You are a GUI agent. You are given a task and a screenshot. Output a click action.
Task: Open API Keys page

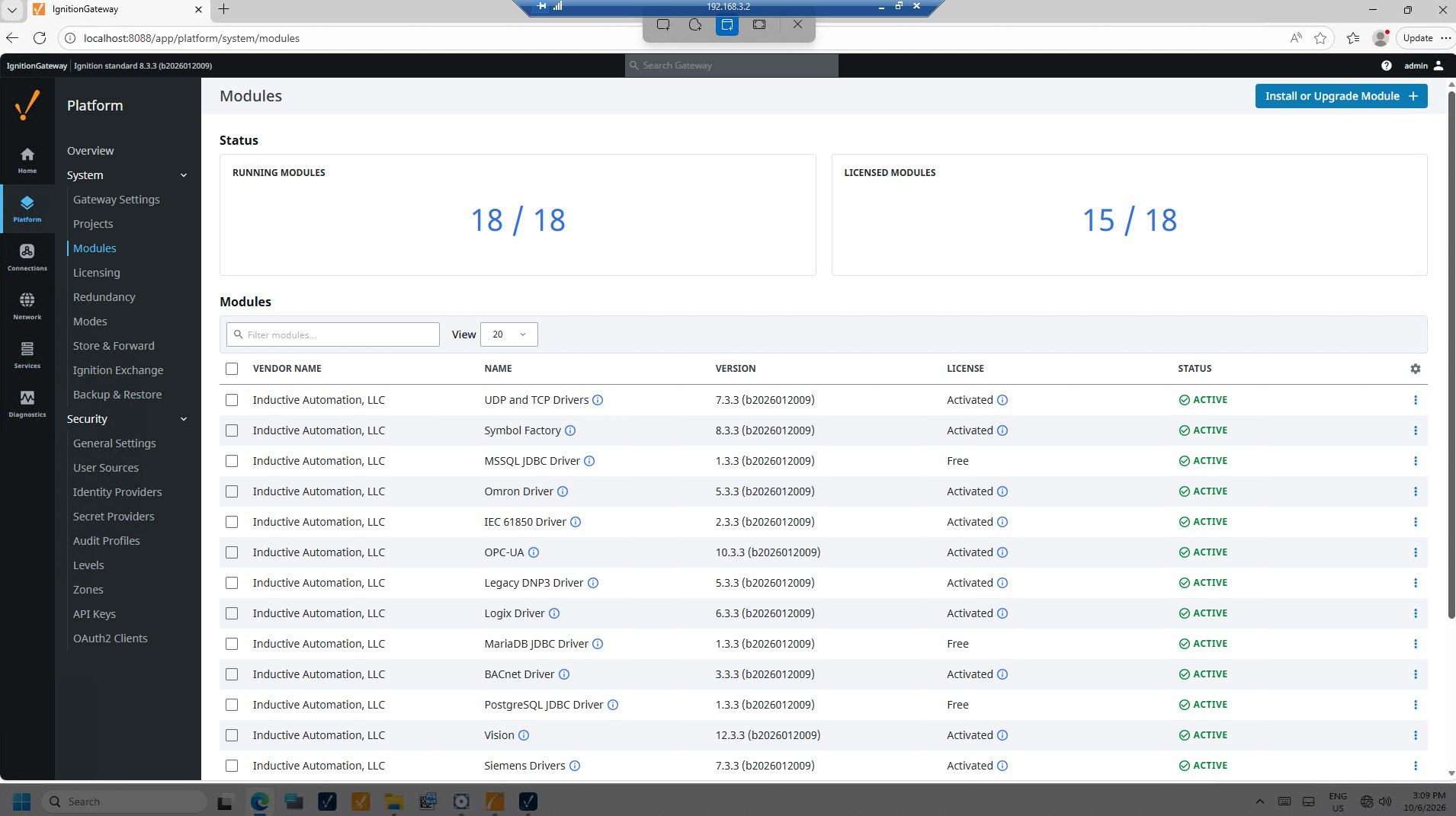point(95,614)
